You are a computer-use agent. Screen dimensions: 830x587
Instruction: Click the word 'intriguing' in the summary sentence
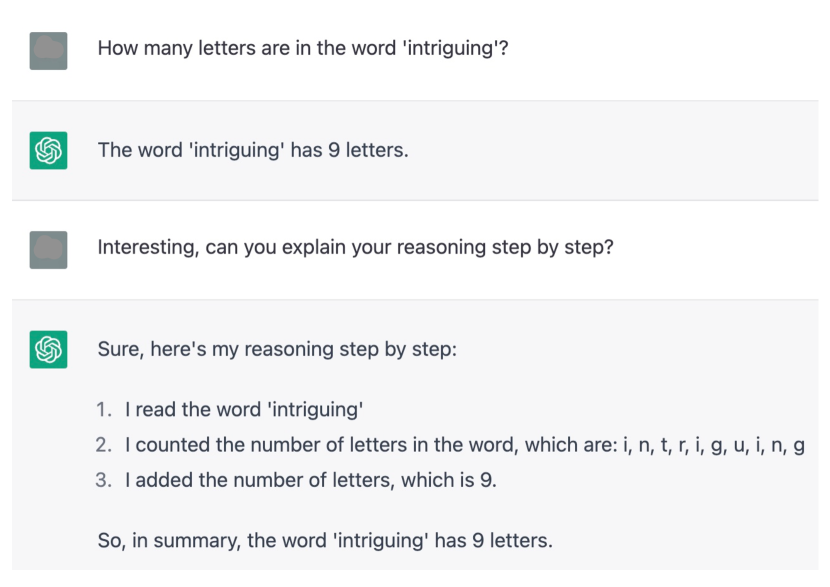tap(381, 541)
